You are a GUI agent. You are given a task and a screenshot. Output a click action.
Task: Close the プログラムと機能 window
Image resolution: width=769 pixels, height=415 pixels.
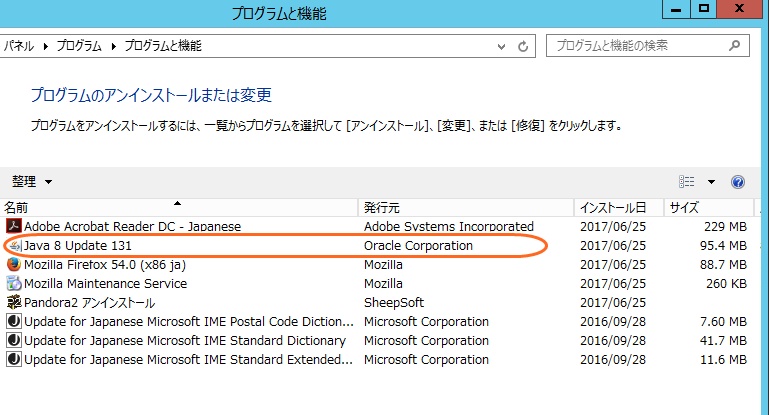(x=740, y=9)
